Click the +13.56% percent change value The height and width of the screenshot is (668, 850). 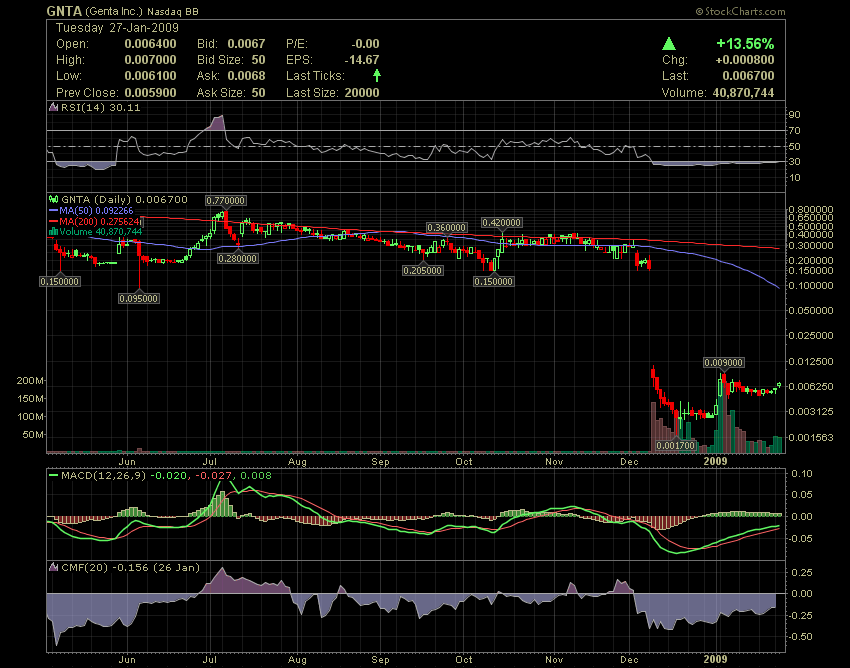[x=745, y=44]
